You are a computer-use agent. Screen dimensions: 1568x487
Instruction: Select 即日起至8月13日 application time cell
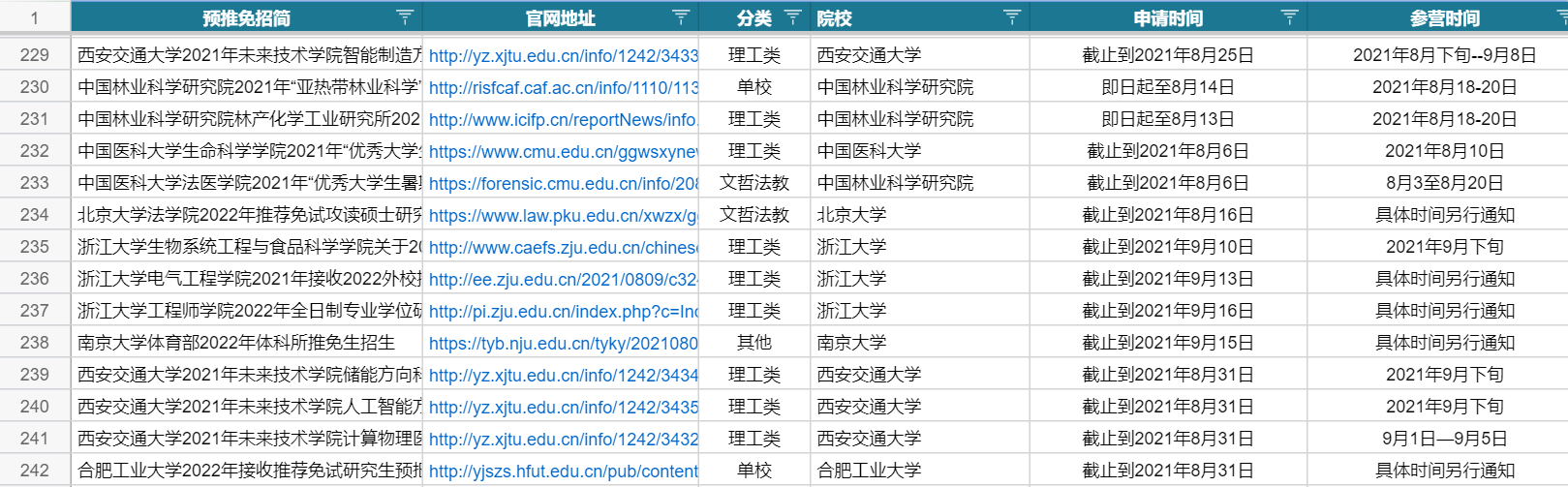tap(1168, 119)
